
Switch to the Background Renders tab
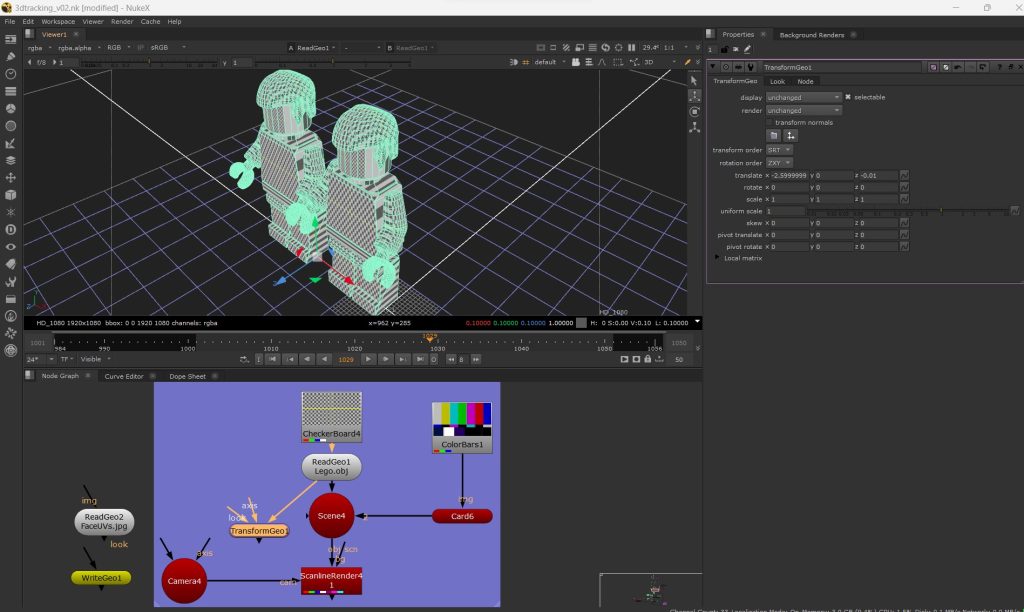812,35
